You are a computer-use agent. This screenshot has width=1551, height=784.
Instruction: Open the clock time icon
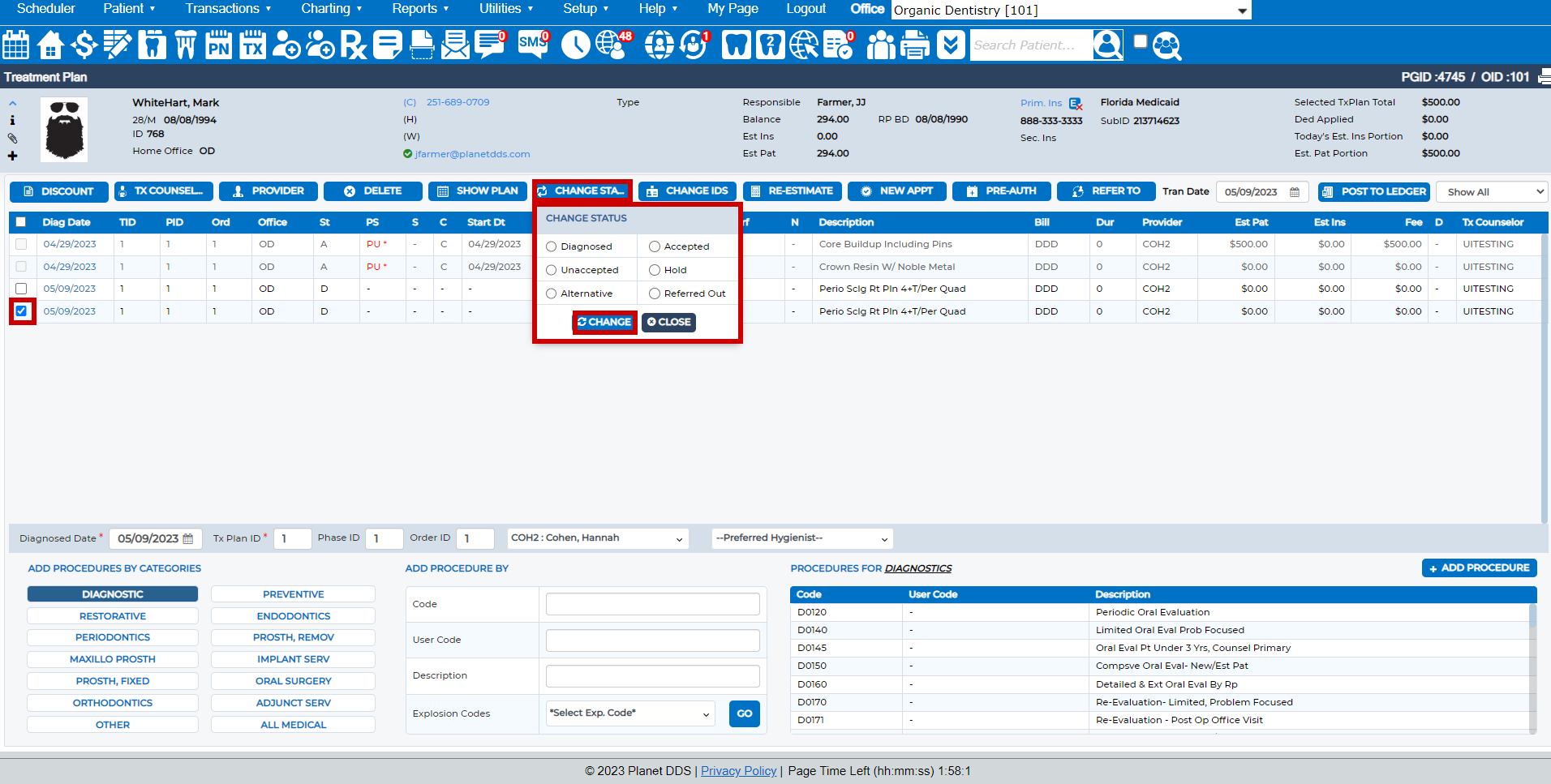575,45
